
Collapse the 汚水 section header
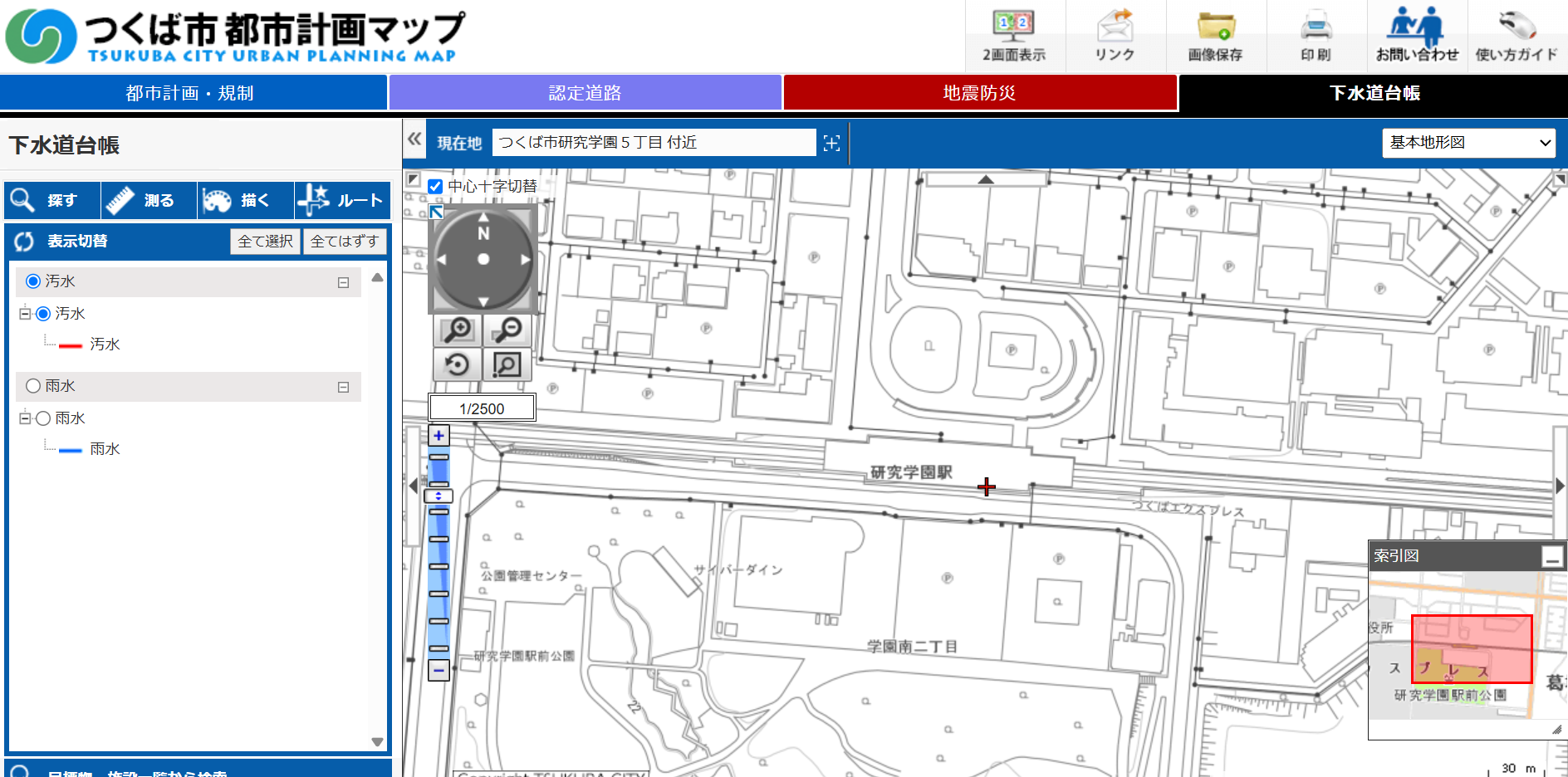coord(343,283)
